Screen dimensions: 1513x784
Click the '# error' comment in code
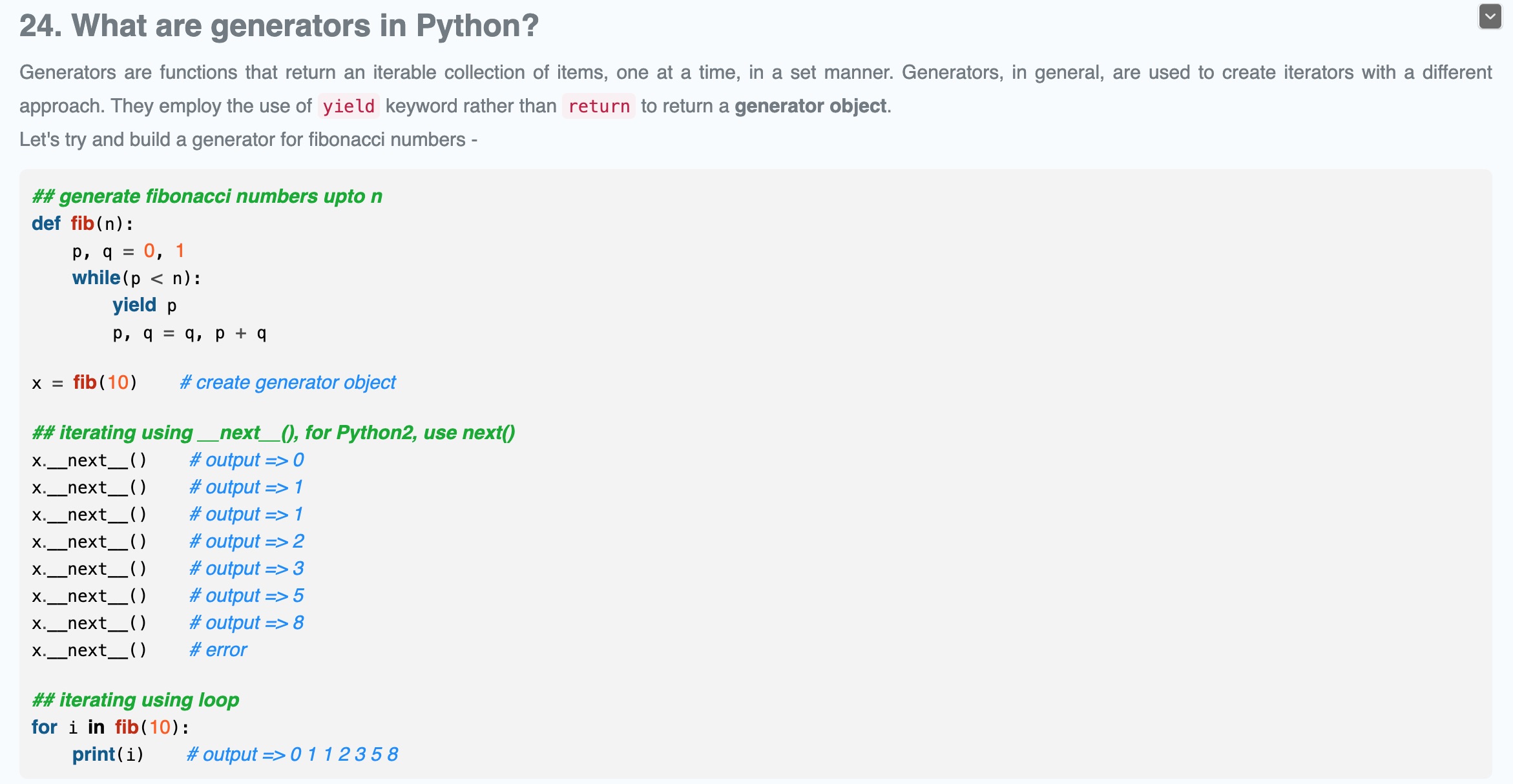(x=218, y=650)
